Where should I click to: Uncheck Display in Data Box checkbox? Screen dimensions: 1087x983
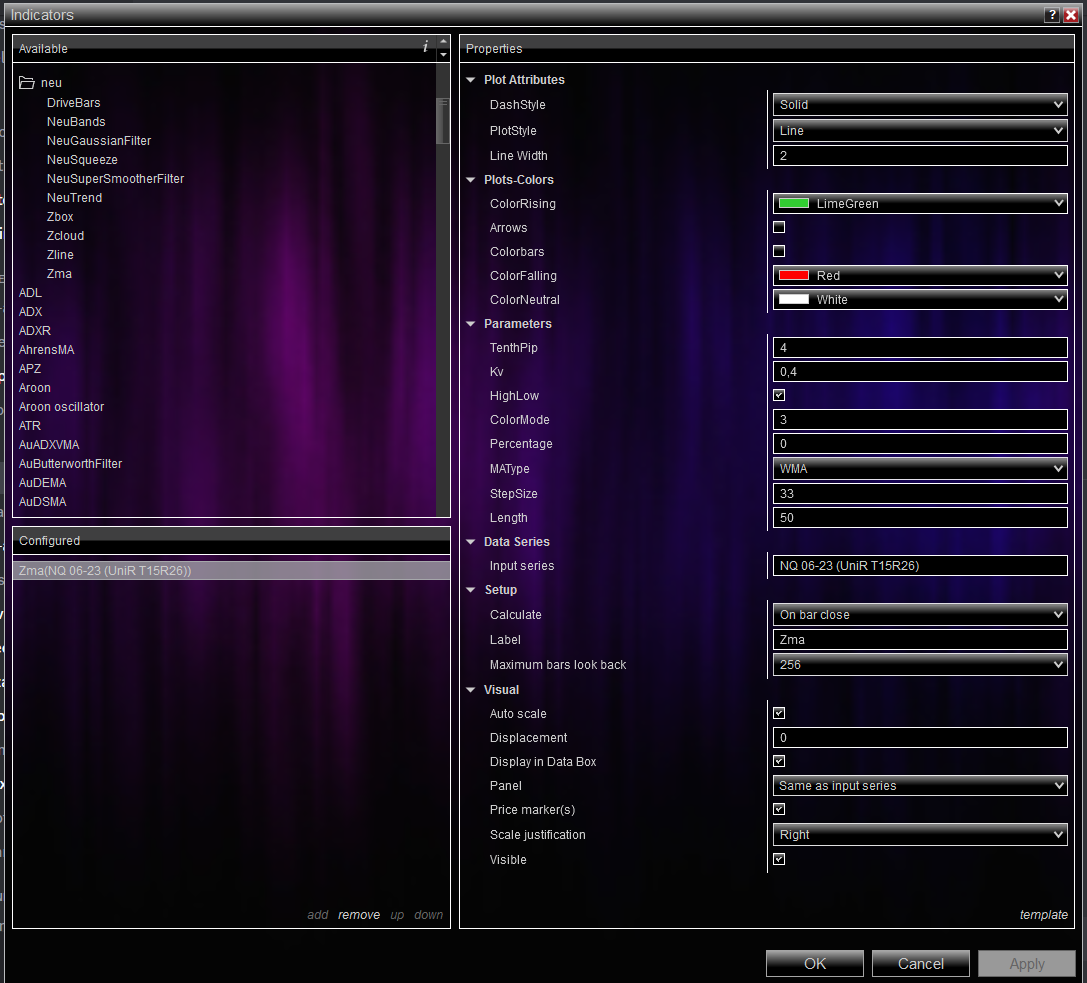pyautogui.click(x=779, y=761)
